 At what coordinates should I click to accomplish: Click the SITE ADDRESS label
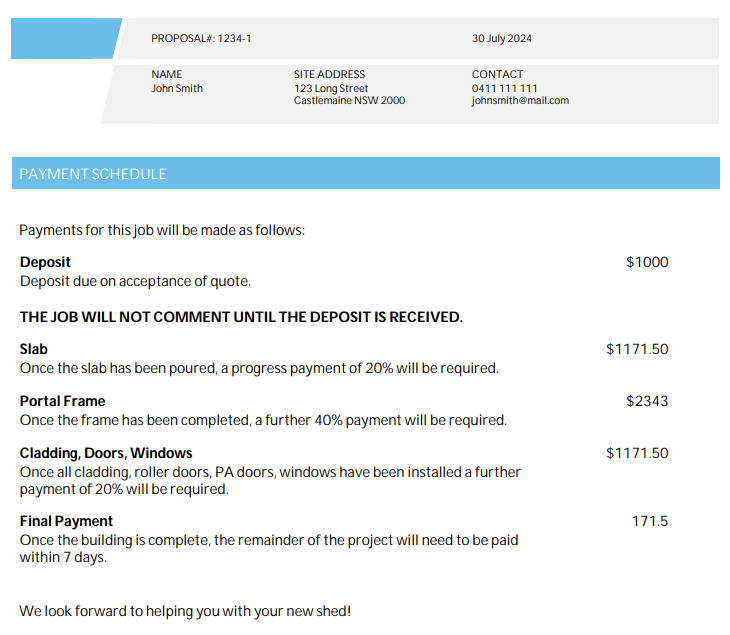coord(329,74)
